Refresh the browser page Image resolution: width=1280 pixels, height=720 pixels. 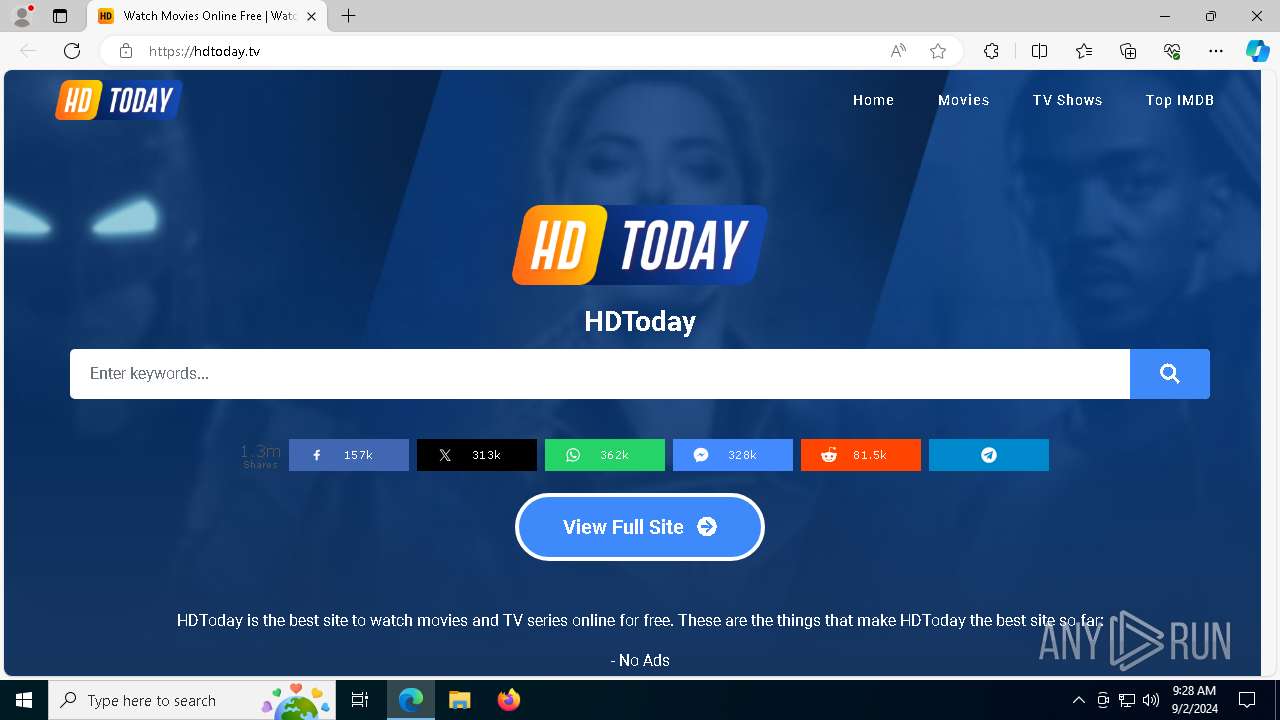coord(72,51)
